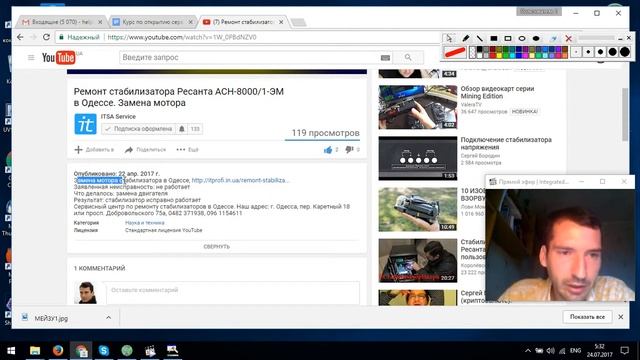Image resolution: width=640 pixels, height=360 pixels.
Task: Click the blue undo arrow in drawing toolbar
Action: (x=554, y=38)
